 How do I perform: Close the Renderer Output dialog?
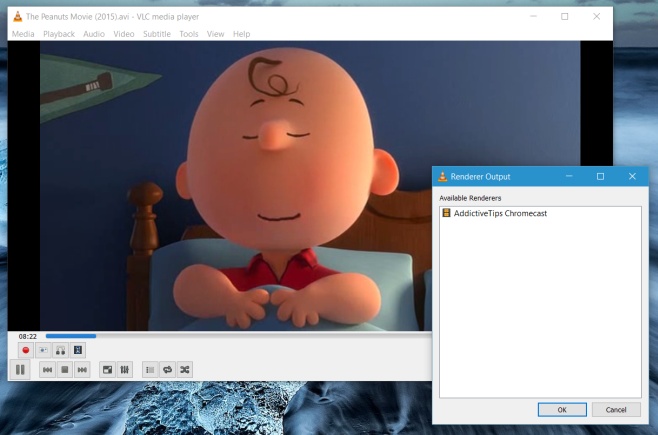632,176
